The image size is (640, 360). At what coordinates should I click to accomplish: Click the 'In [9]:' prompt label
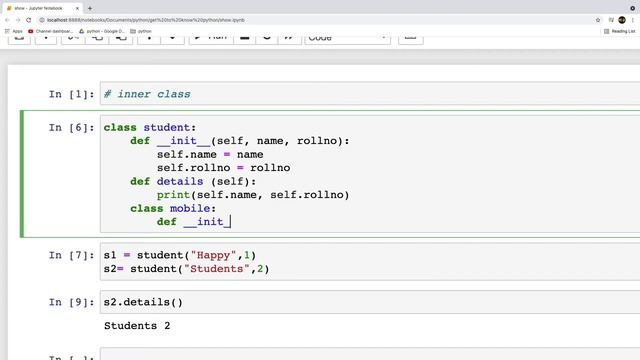pos(71,302)
